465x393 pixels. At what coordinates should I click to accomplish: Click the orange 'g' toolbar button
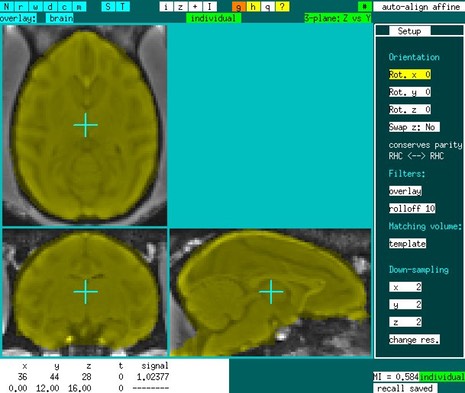[238, 7]
